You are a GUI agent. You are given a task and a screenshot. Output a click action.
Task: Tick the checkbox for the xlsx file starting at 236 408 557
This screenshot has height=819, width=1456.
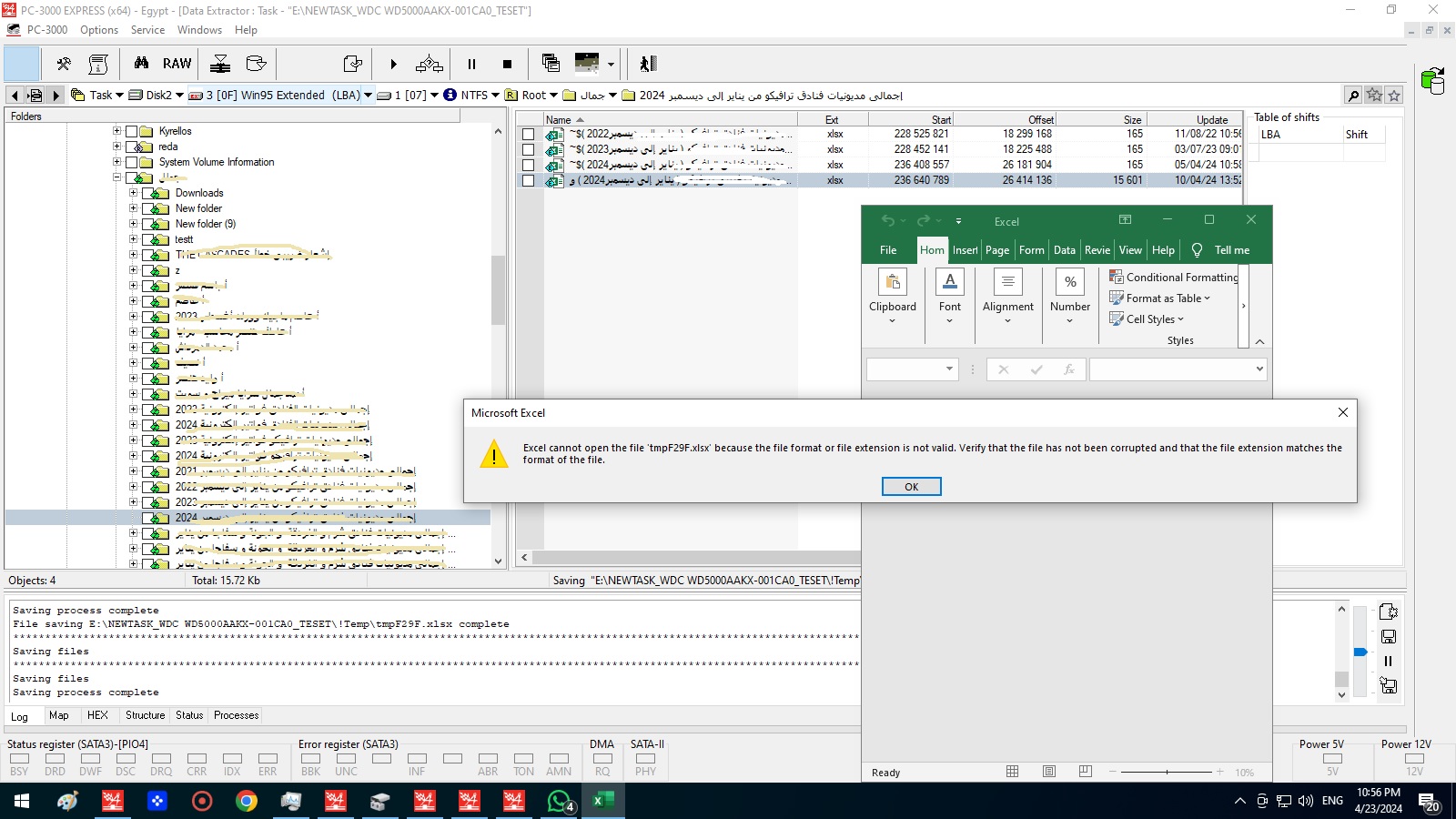click(528, 165)
